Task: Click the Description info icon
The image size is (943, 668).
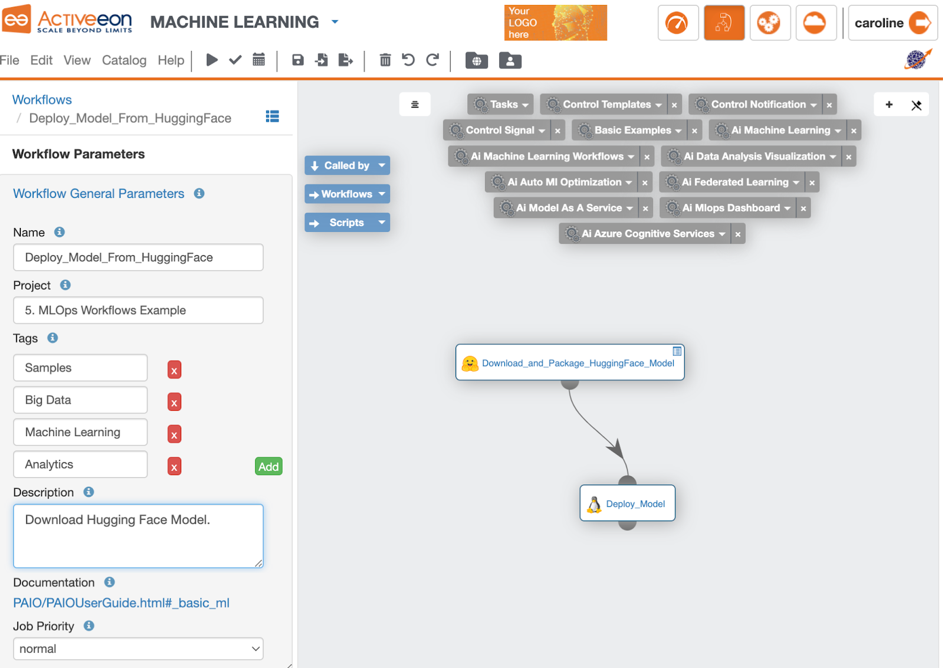Action: (x=88, y=491)
